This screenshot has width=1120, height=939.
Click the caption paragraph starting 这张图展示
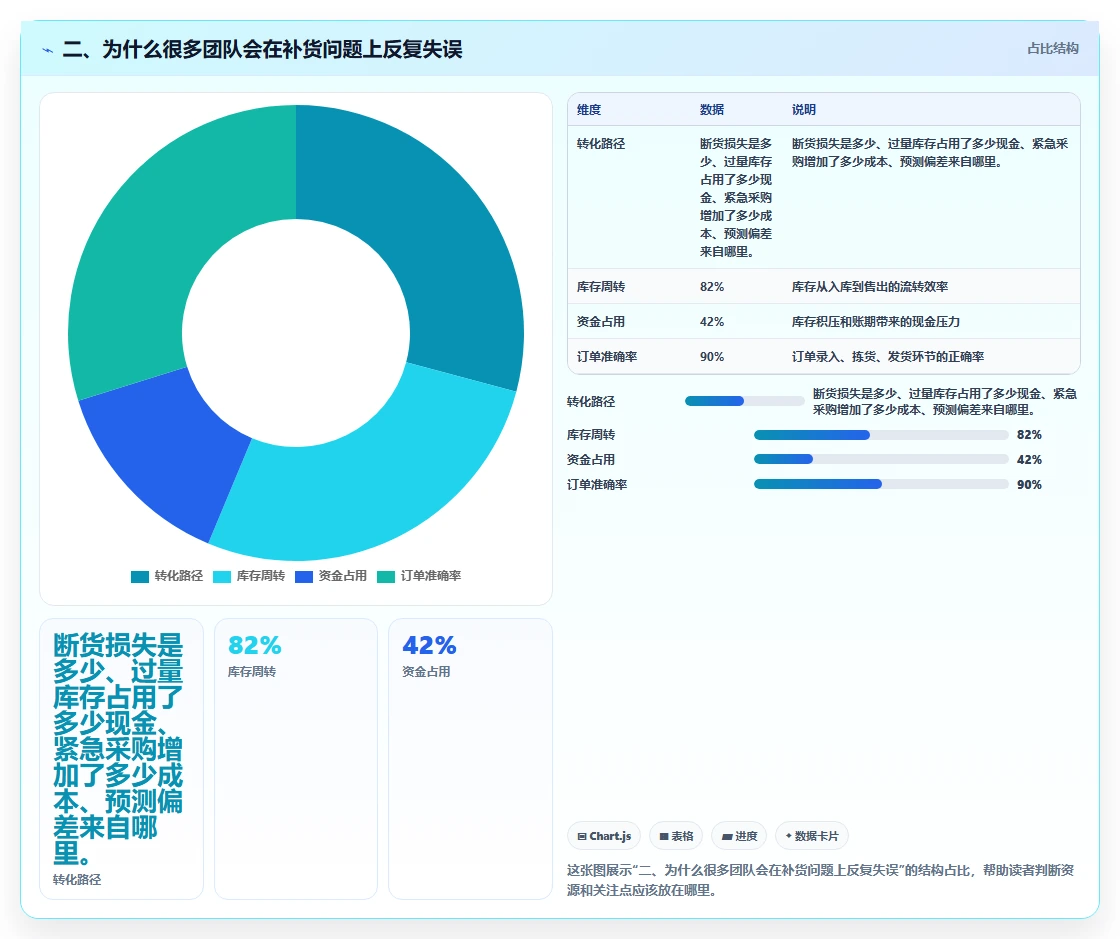coord(821,880)
